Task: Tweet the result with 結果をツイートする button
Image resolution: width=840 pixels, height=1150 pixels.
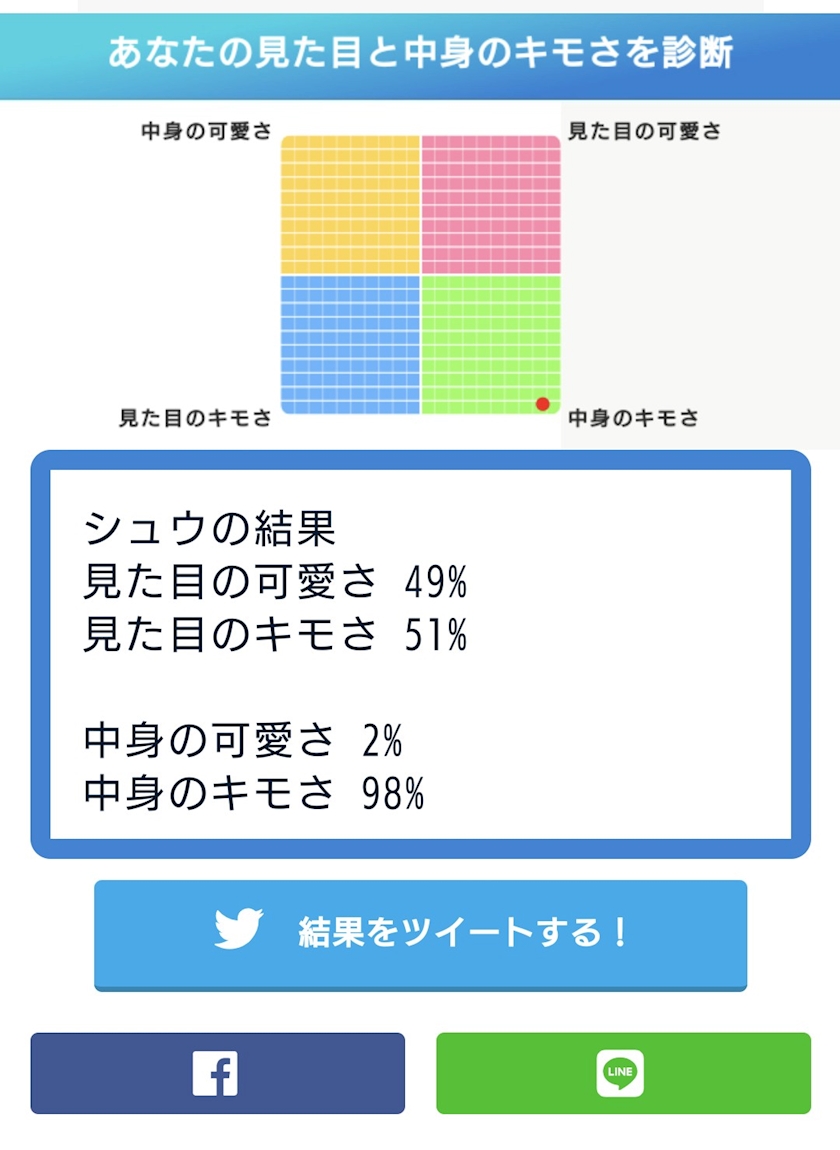Action: pos(420,935)
